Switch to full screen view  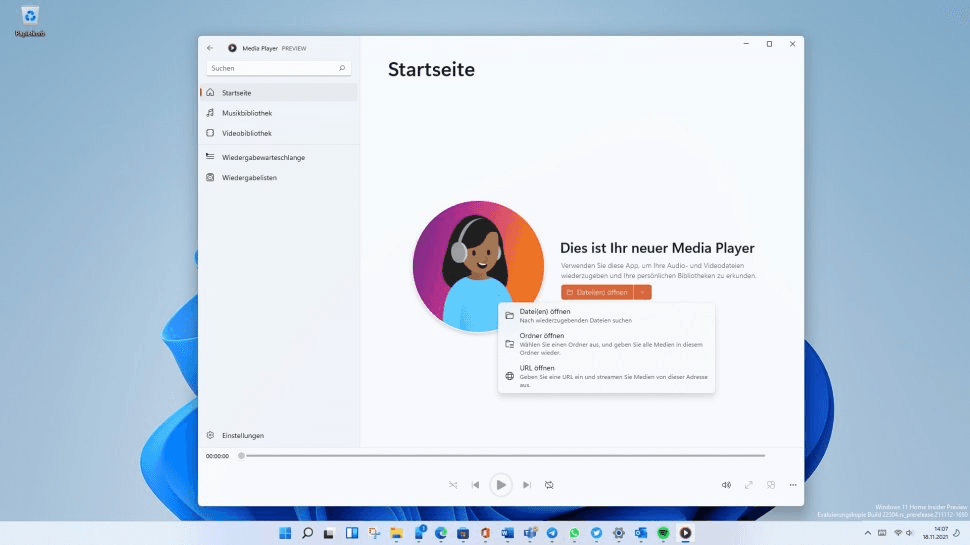[x=749, y=485]
